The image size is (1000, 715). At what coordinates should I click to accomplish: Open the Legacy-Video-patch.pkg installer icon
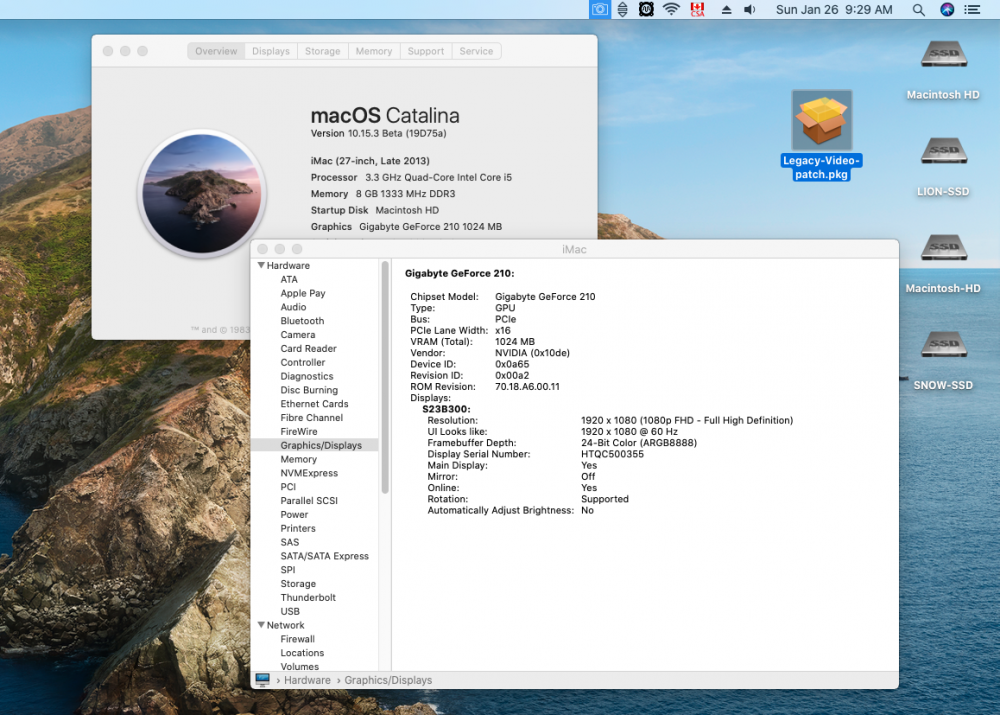click(821, 121)
